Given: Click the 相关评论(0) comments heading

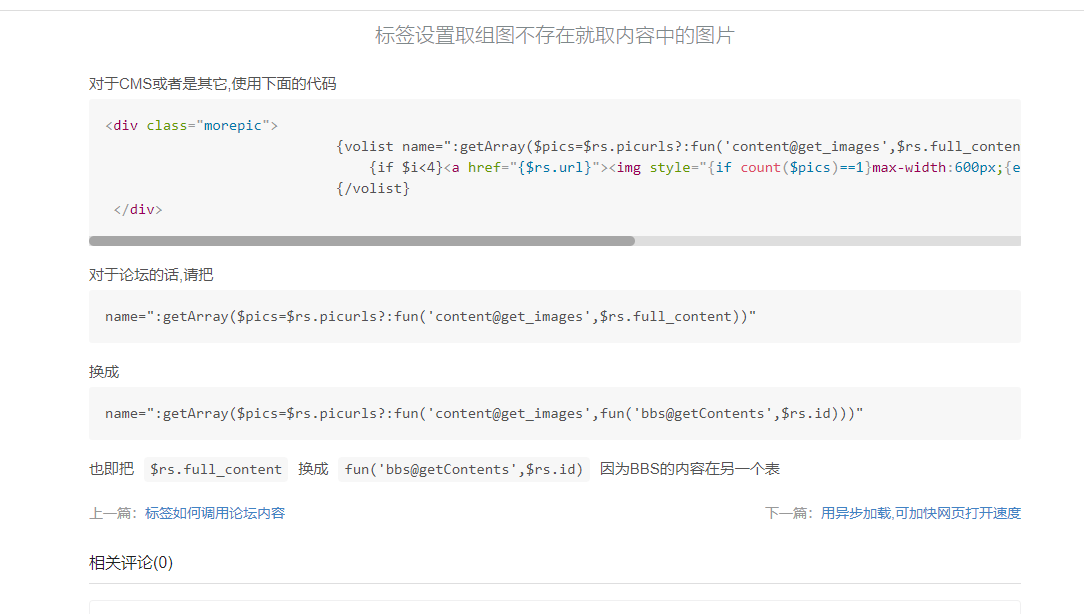Looking at the screenshot, I should [131, 563].
